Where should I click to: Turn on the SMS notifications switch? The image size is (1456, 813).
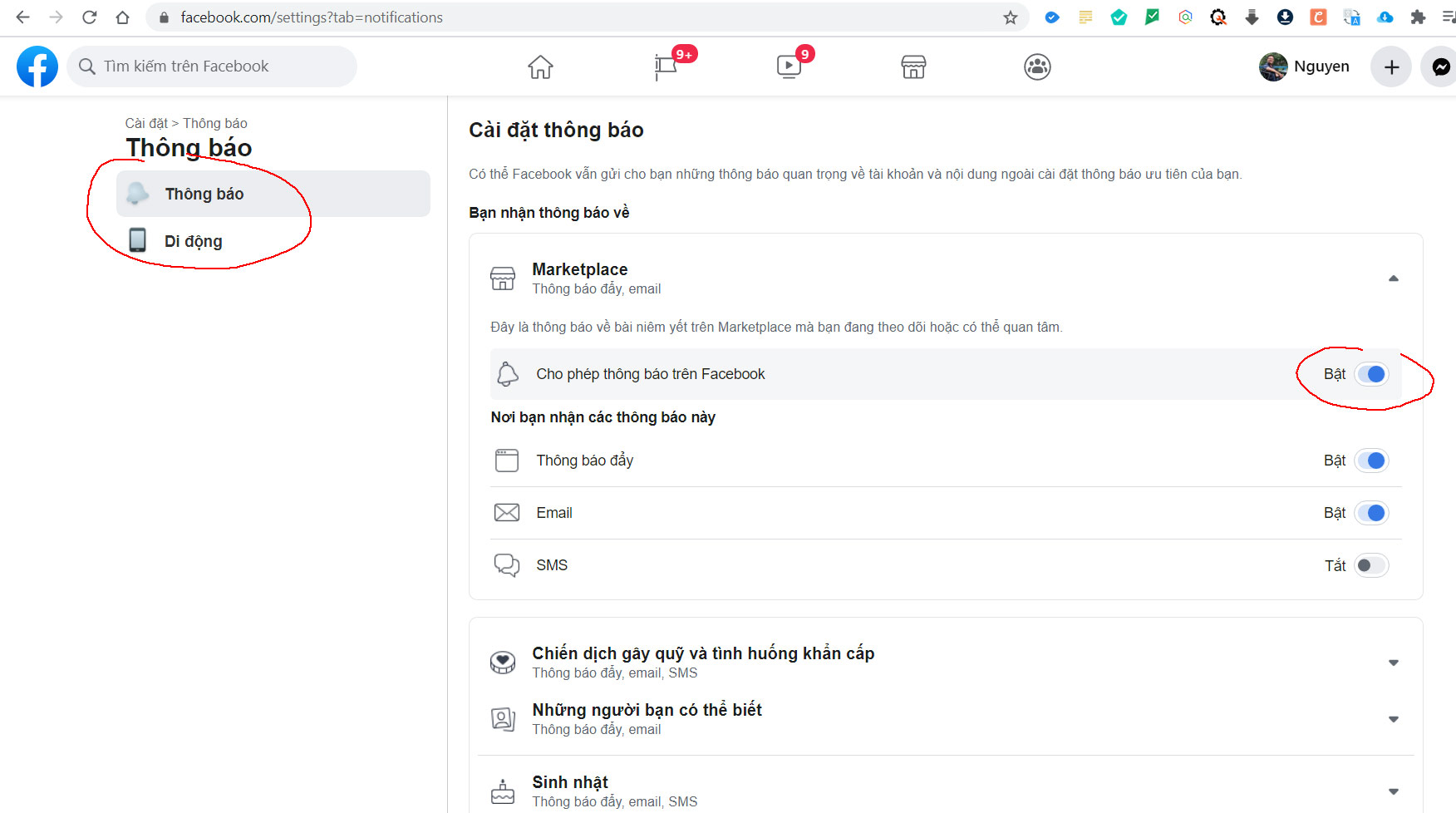click(1371, 565)
